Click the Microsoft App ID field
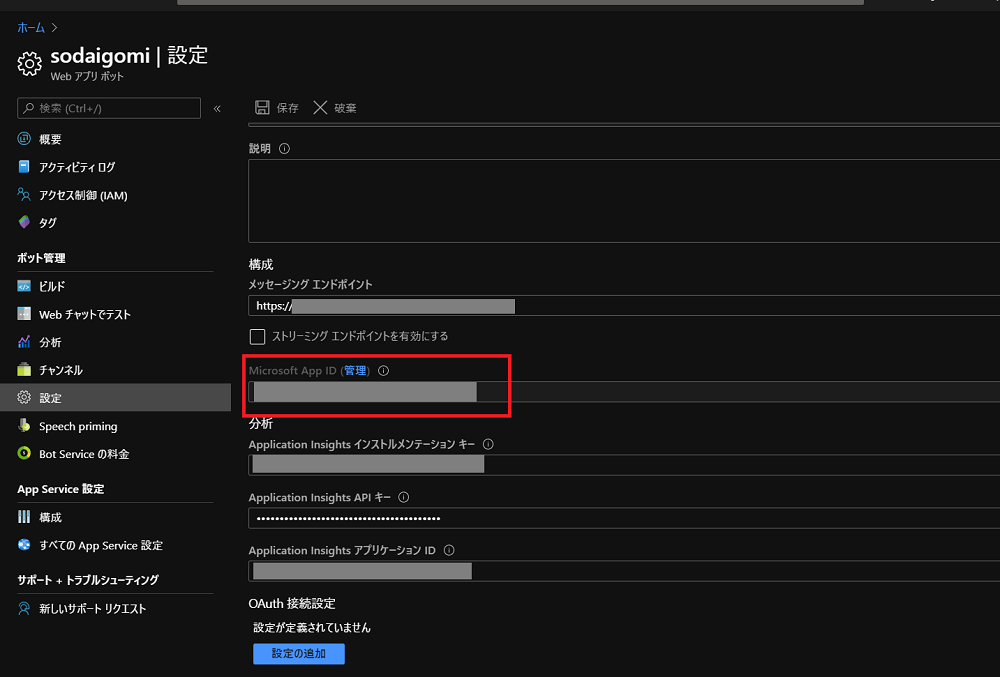This screenshot has width=1000, height=677. click(x=624, y=391)
